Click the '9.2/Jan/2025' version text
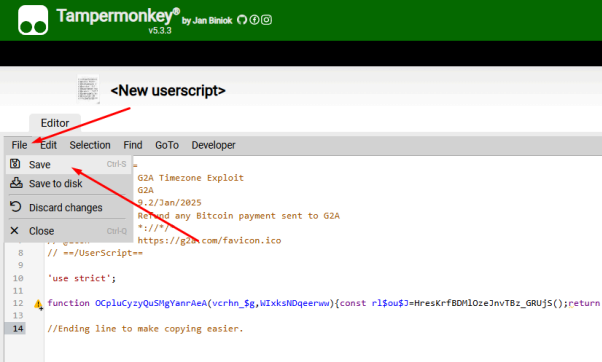This screenshot has width=602, height=362. click(x=169, y=203)
